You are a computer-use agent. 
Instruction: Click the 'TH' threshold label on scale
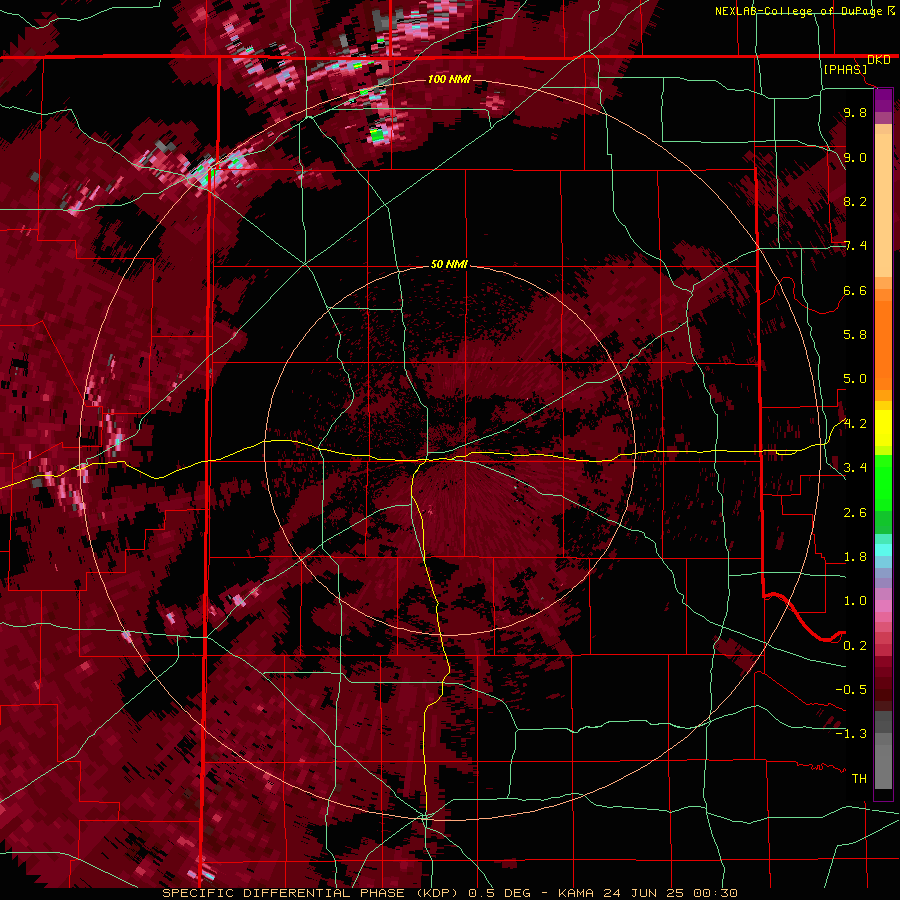pos(859,779)
